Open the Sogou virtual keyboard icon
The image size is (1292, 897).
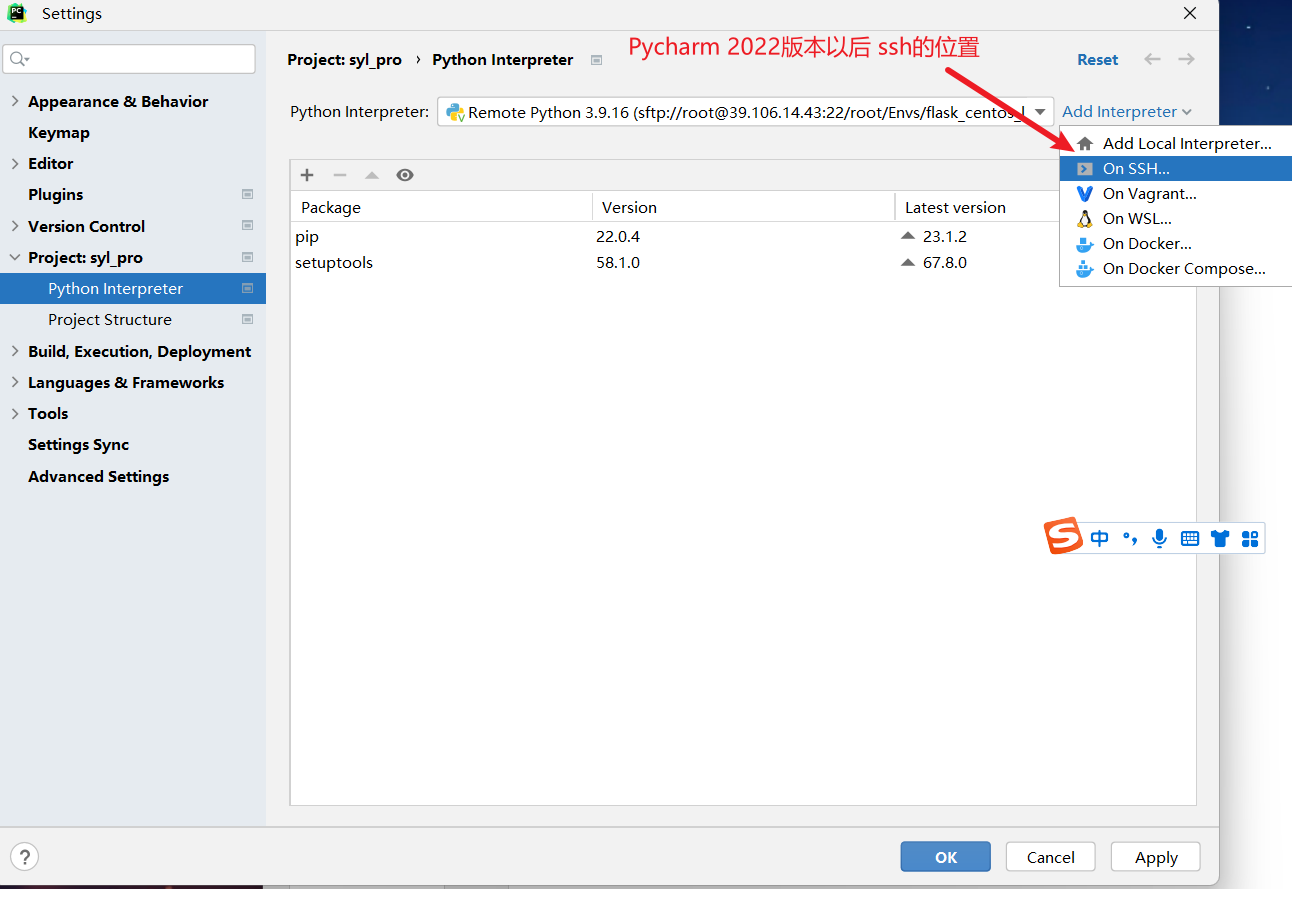pos(1189,537)
